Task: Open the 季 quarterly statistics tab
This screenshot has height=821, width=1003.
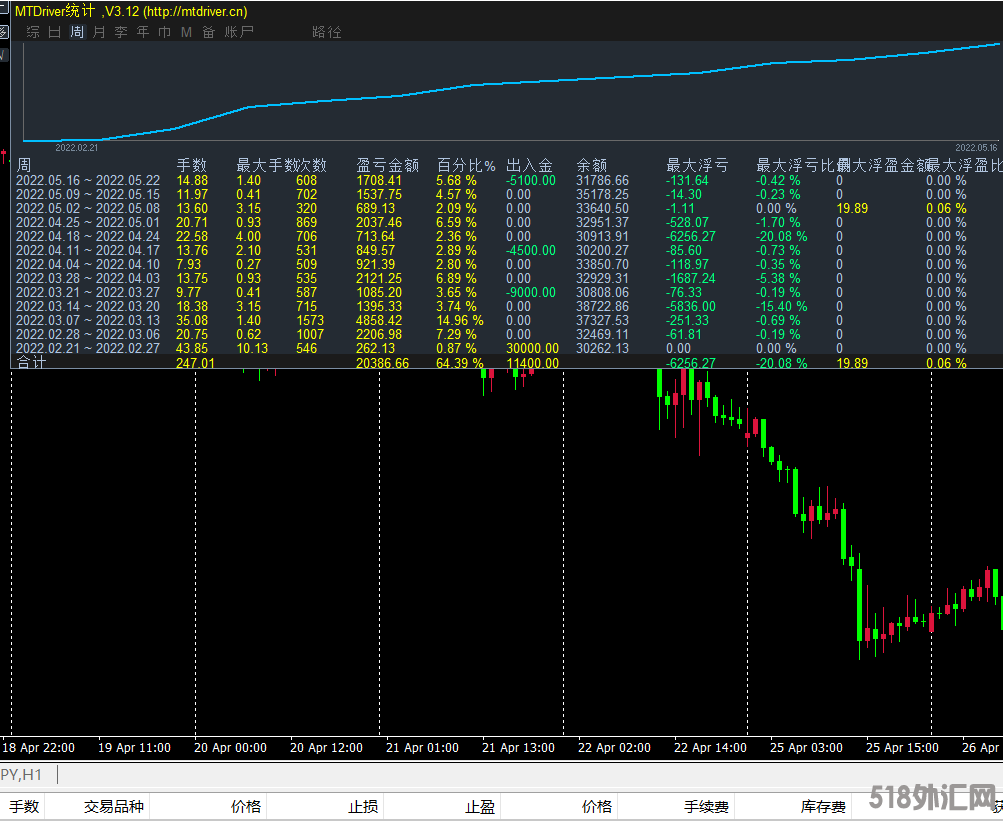Action: click(x=121, y=32)
